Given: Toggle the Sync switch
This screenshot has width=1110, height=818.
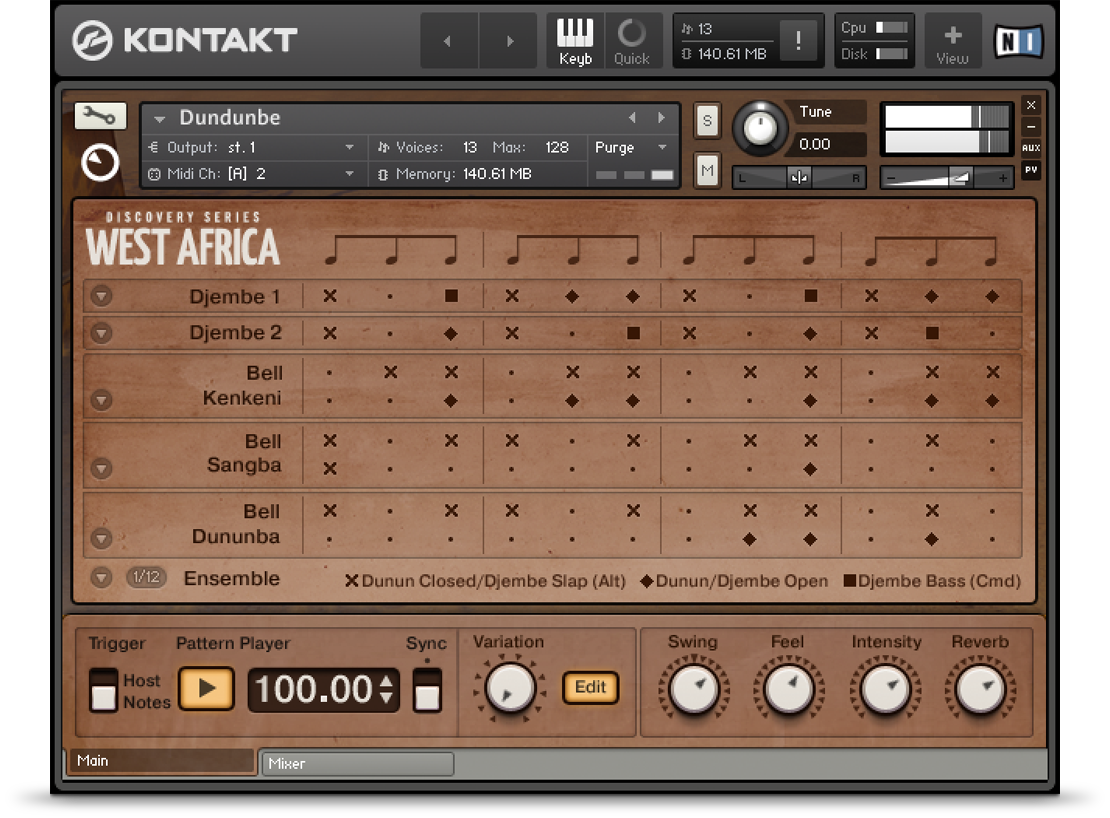Looking at the screenshot, I should coord(427,689).
